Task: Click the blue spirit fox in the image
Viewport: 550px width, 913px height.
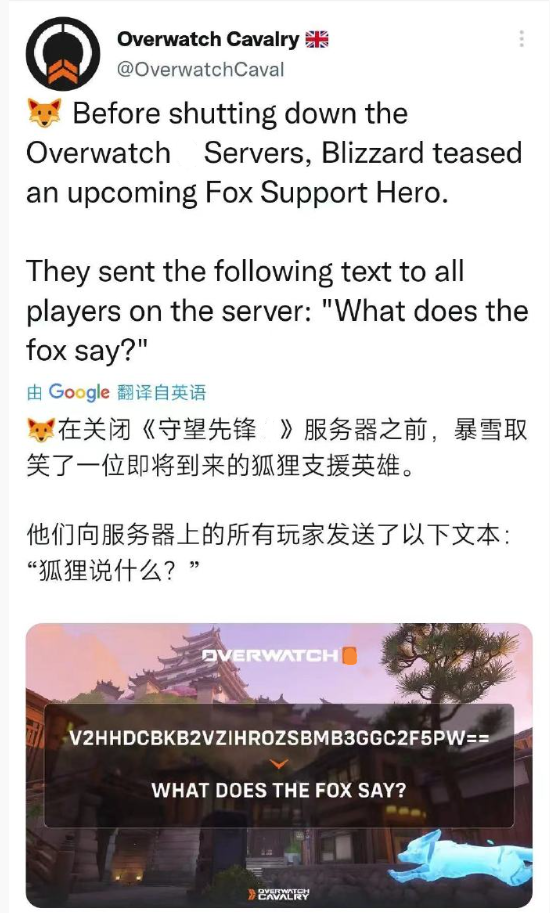Action: [x=460, y=859]
